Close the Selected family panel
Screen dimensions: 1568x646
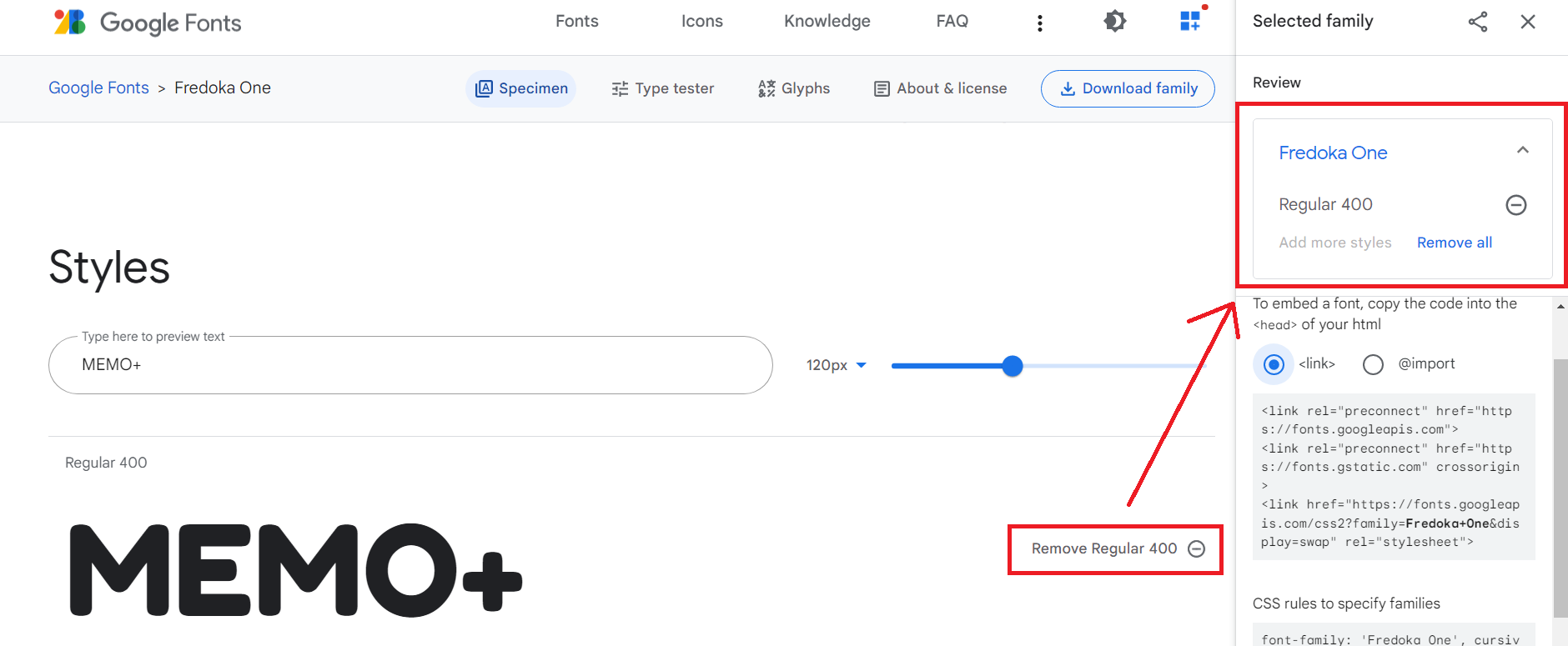click(1528, 22)
